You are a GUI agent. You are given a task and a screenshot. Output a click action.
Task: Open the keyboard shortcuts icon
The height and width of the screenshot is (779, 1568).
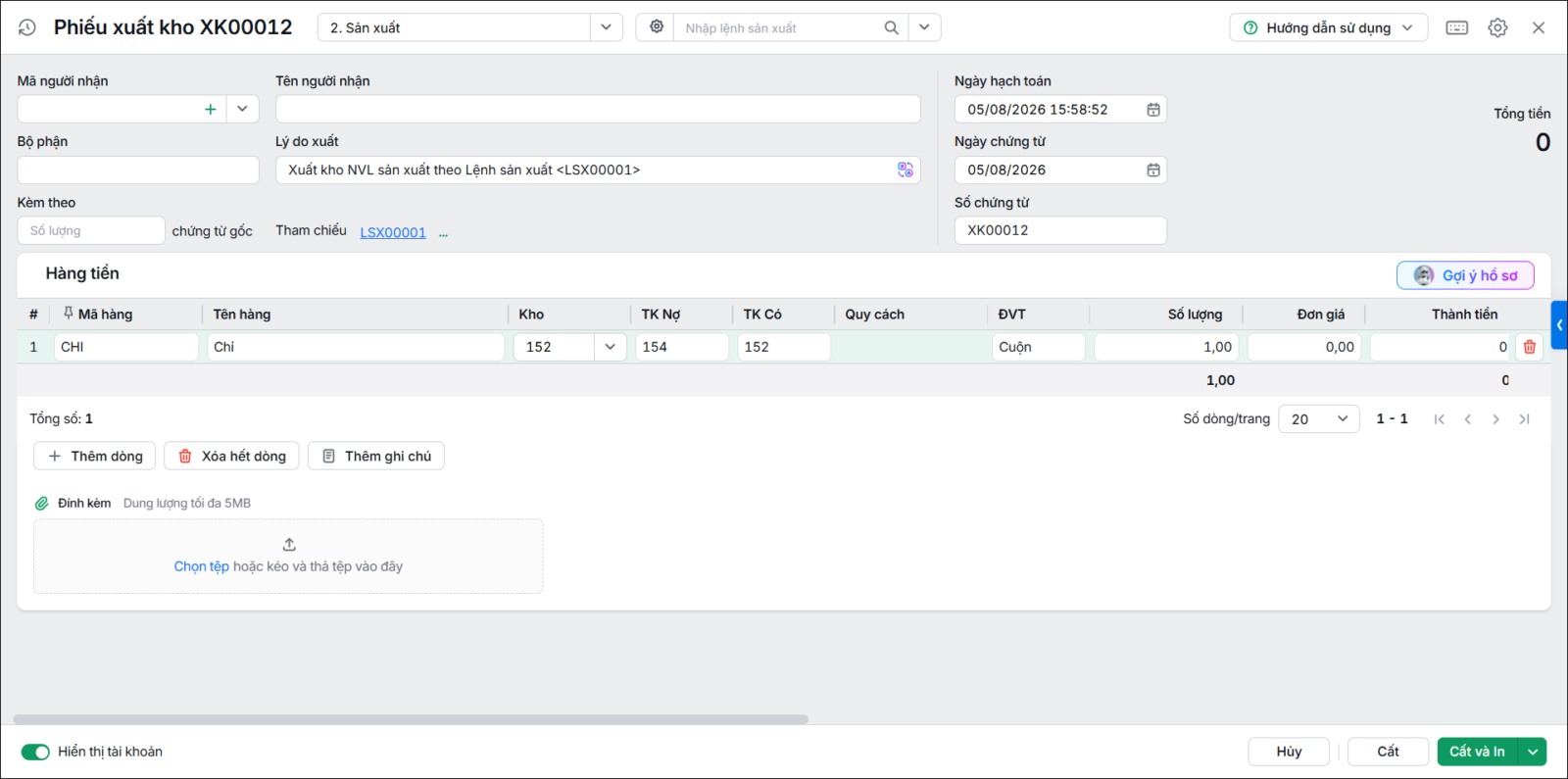(x=1457, y=27)
